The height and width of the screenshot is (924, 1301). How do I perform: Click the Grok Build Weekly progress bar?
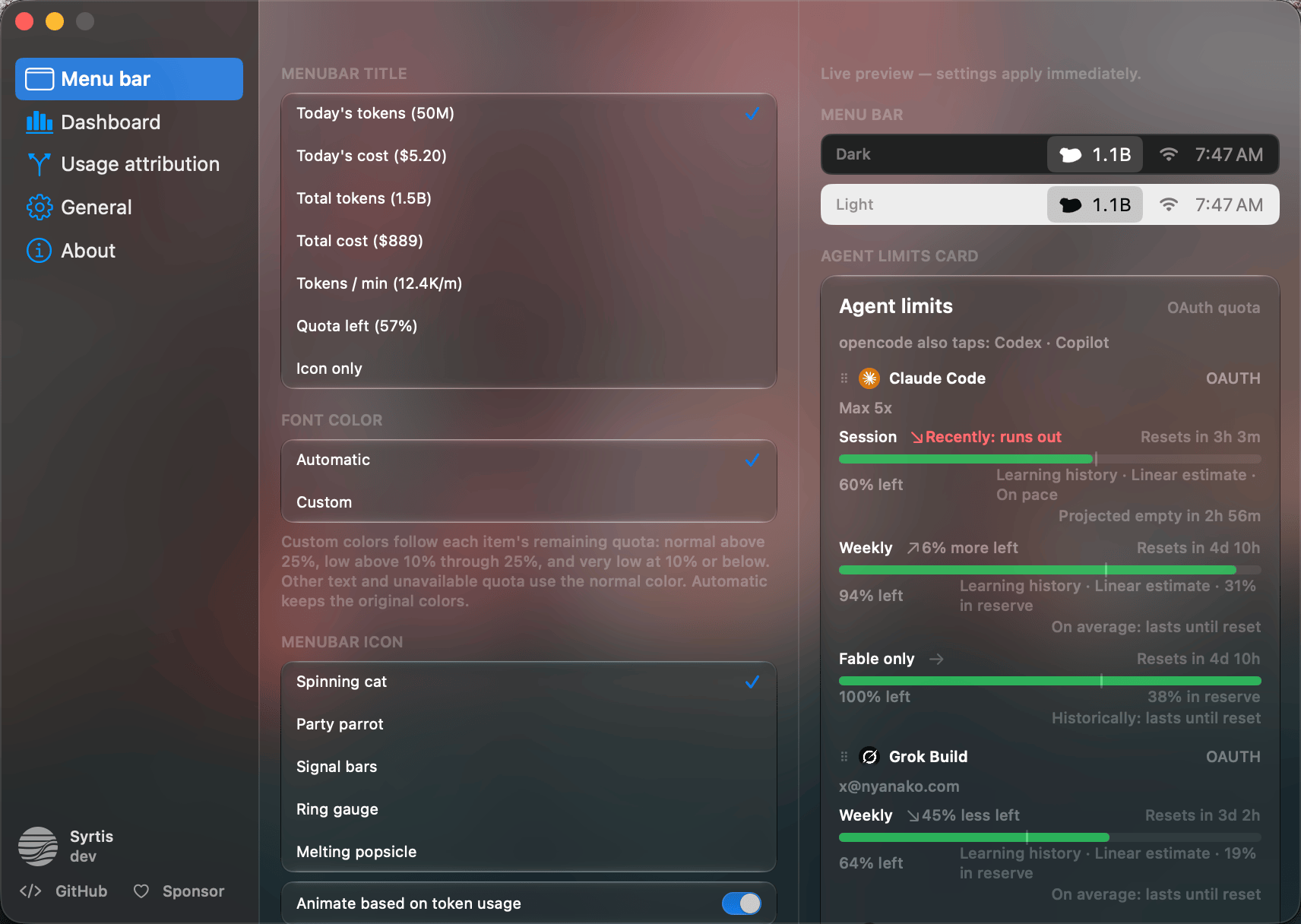click(1050, 837)
